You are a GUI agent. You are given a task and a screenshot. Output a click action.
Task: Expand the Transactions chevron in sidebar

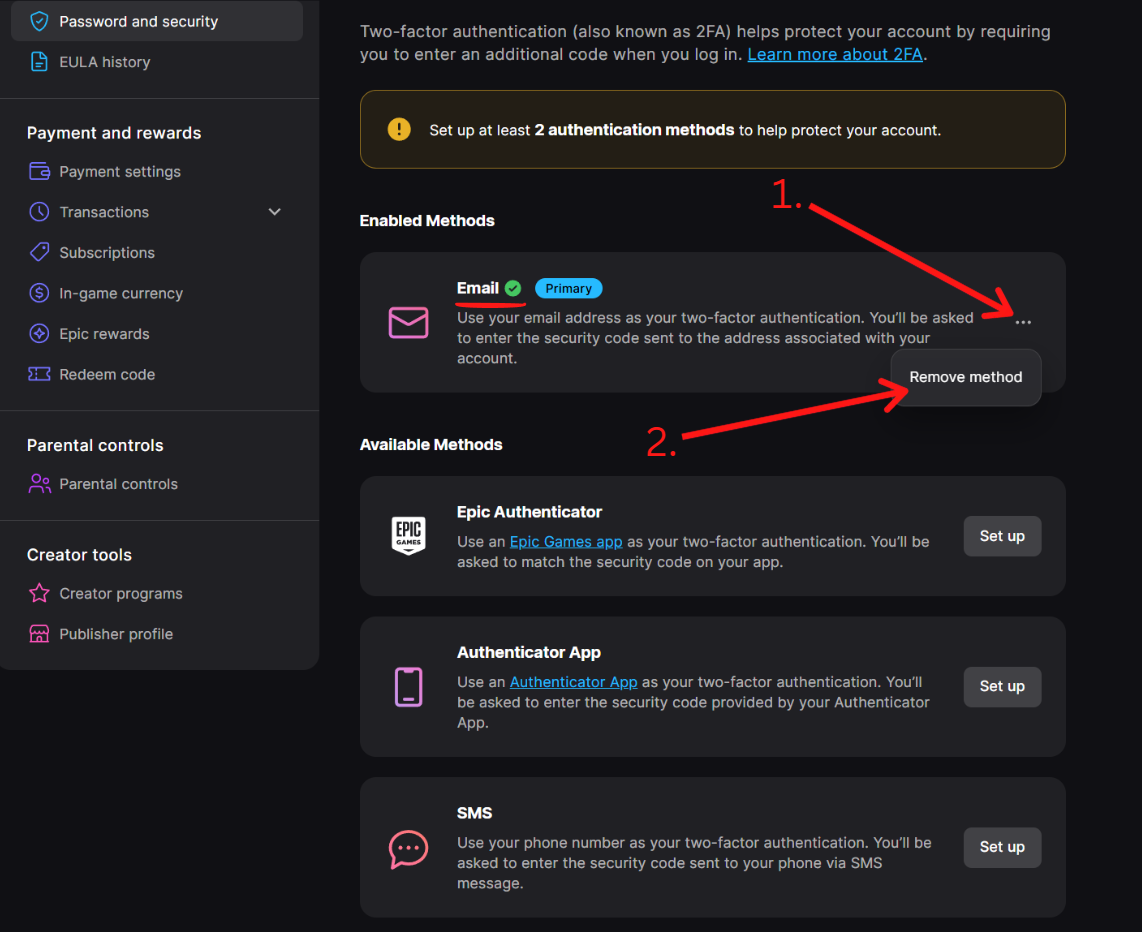(x=275, y=212)
